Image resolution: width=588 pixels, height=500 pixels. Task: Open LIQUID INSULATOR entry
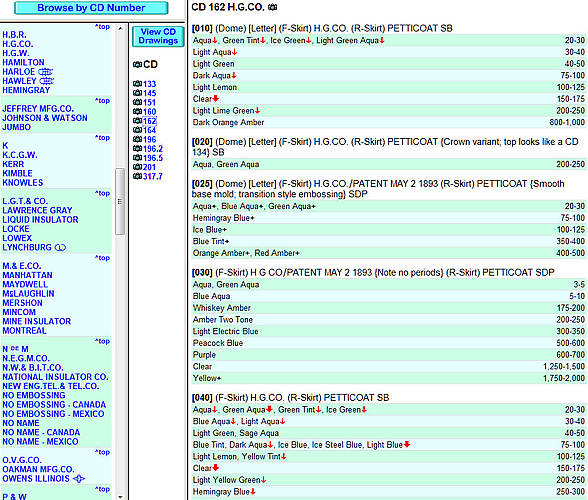coord(40,220)
